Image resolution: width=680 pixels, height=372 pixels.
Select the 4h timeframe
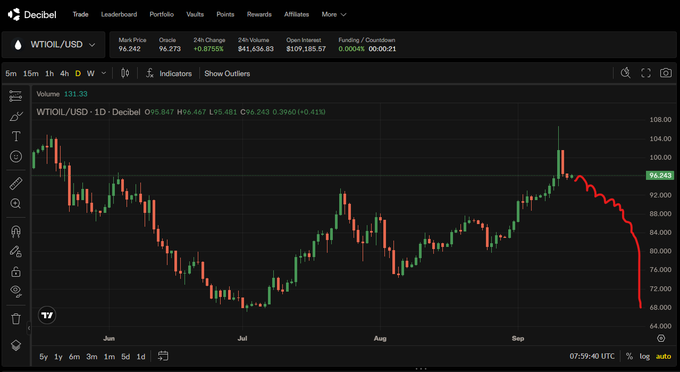(x=64, y=73)
